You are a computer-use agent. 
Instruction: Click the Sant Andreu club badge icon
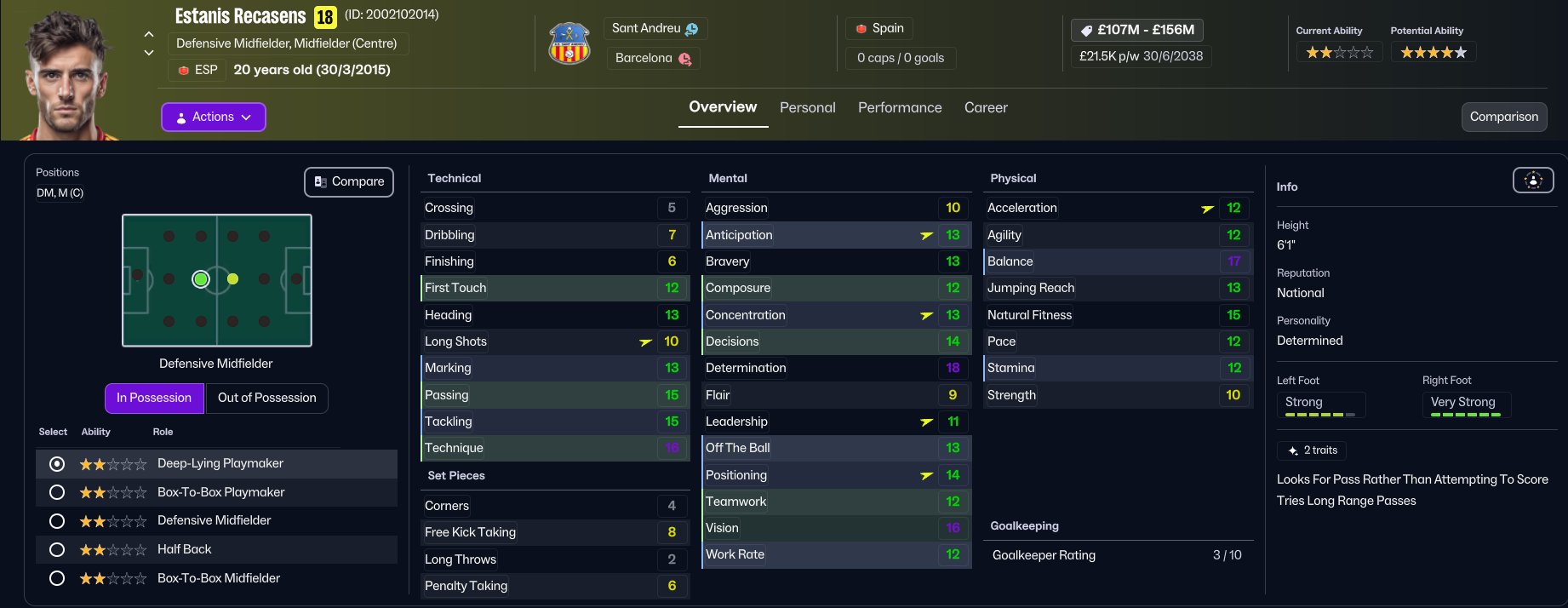tap(569, 43)
